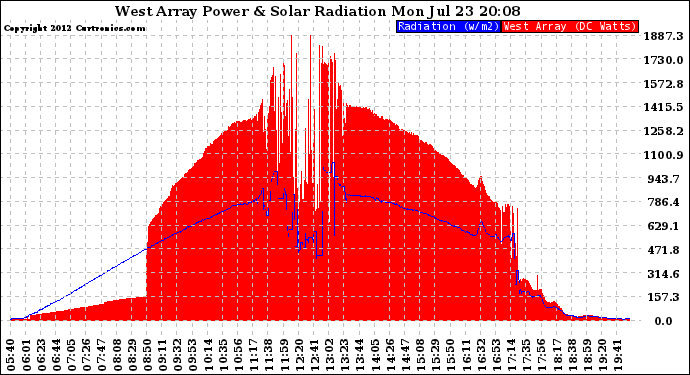Screen dimensions: 690x375
Task: Click the 11:38 time axis label
Action: (x=269, y=354)
